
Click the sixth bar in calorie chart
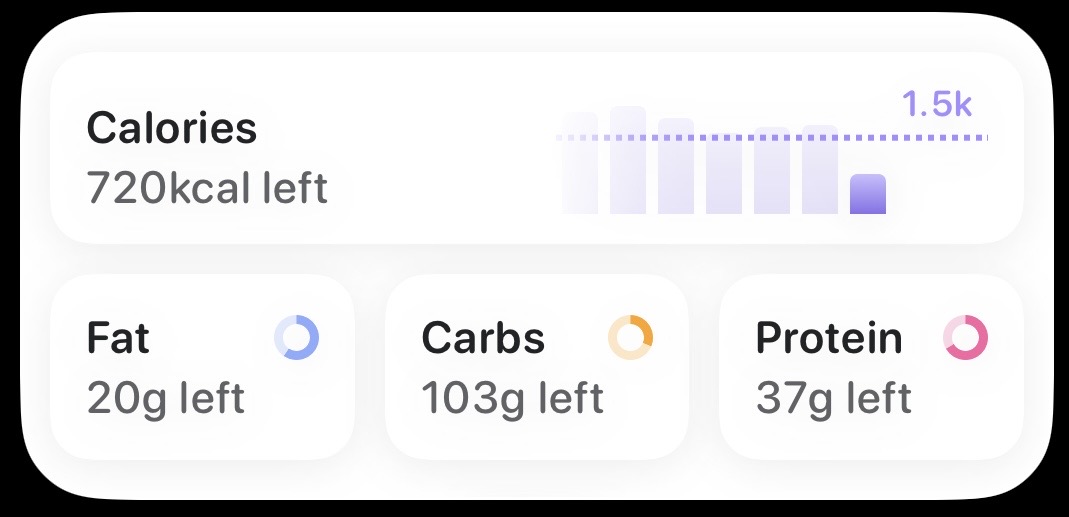(820, 171)
